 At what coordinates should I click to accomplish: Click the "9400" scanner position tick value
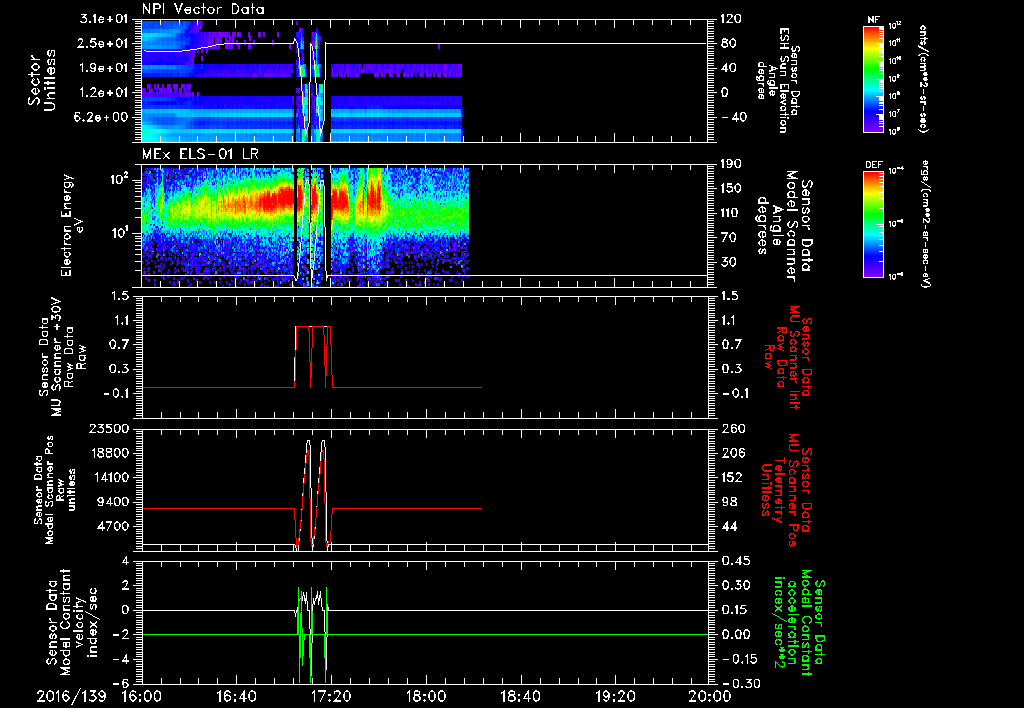point(113,502)
